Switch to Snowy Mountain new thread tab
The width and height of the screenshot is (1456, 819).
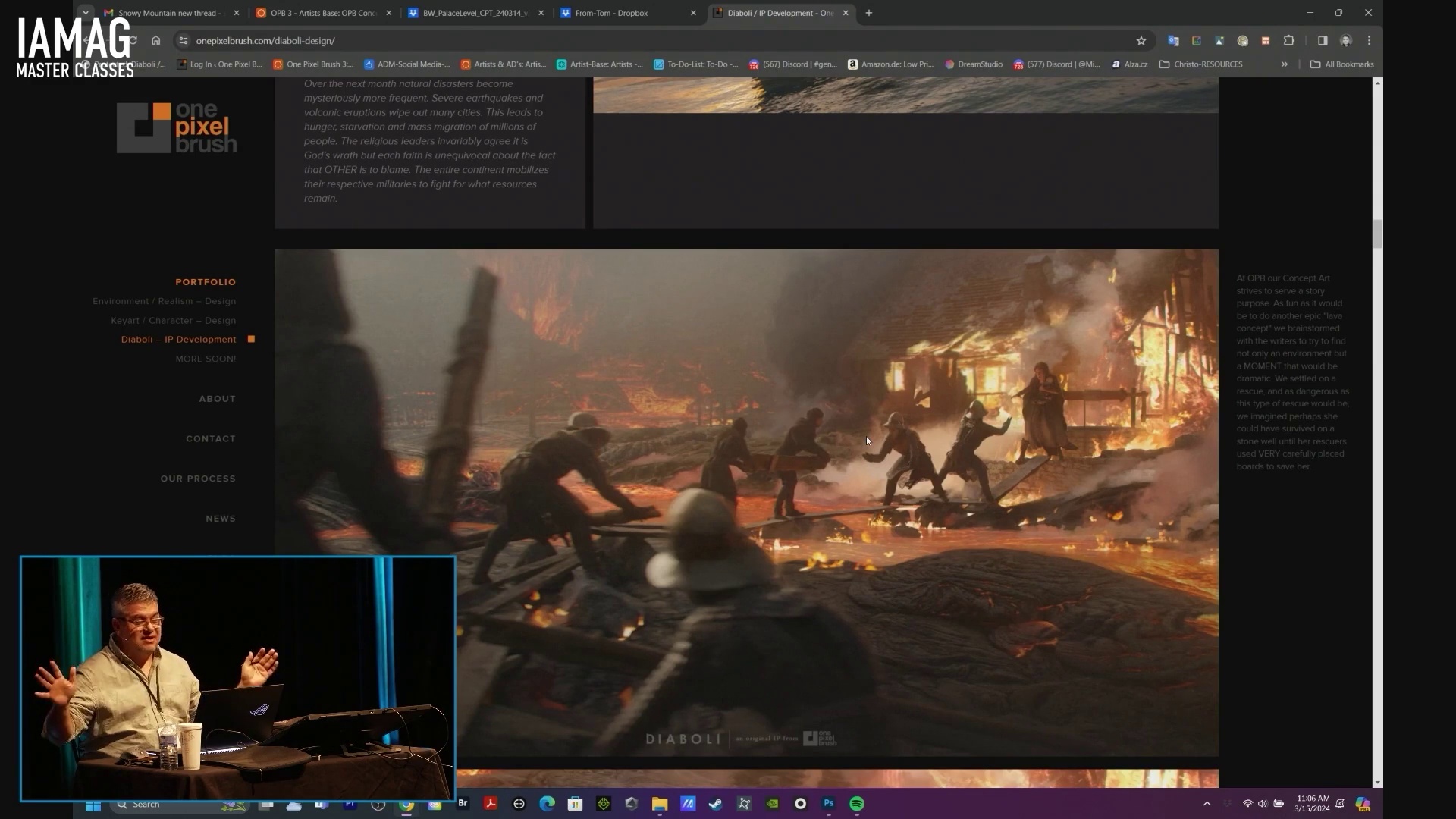tap(172, 13)
